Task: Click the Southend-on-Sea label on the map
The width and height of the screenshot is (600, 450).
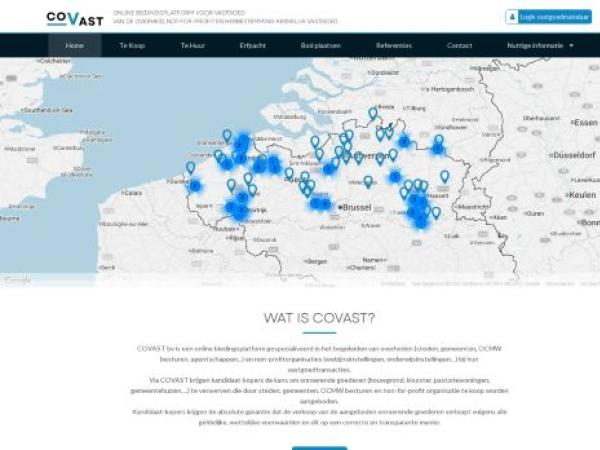Action: (48, 110)
